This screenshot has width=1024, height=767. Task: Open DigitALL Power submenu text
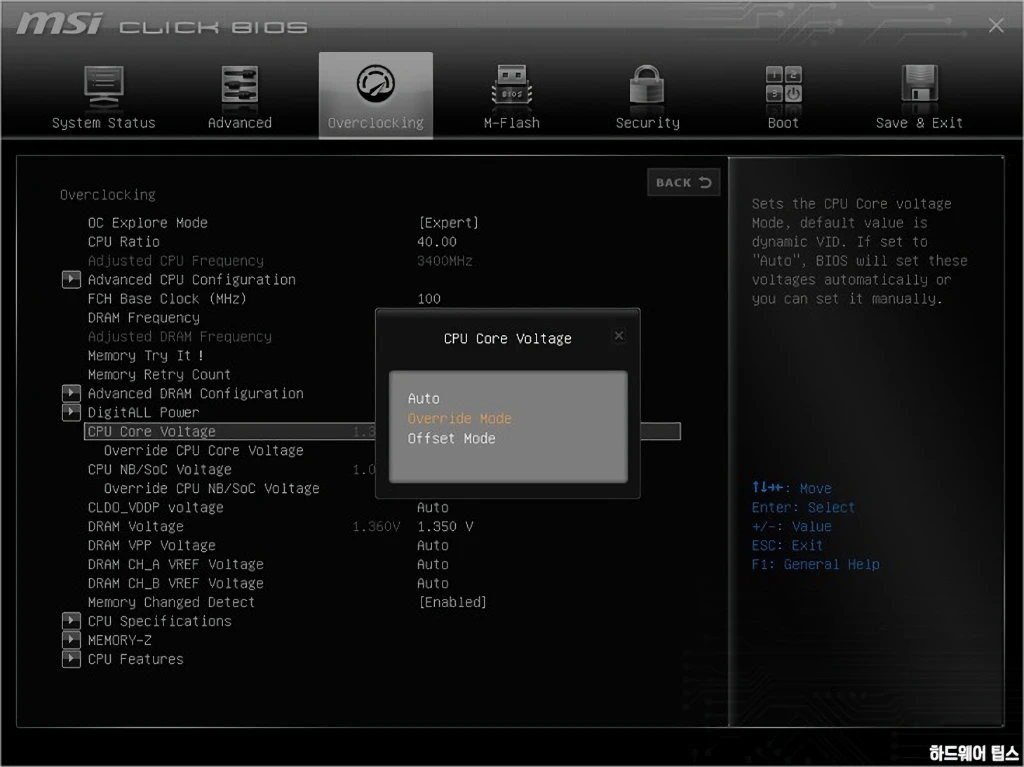click(x=143, y=412)
